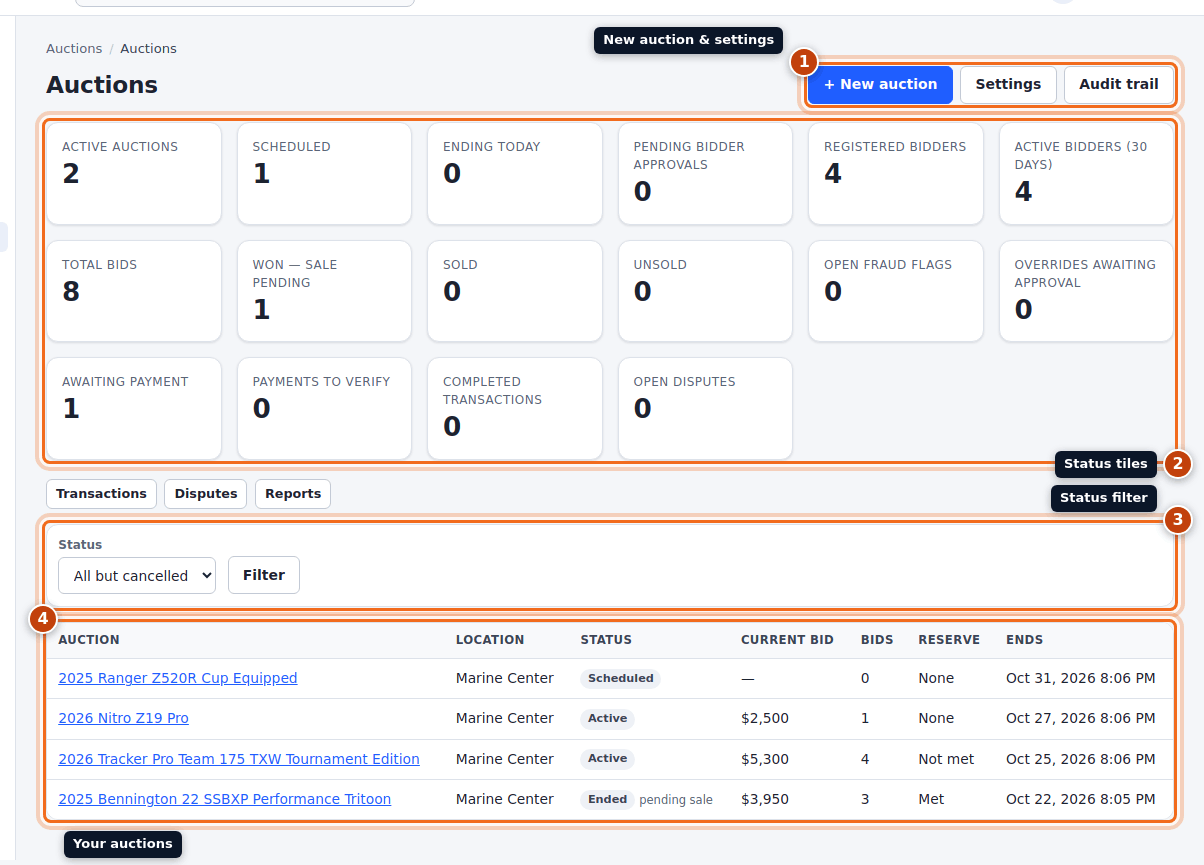The height and width of the screenshot is (865, 1204).
Task: Select the Active Bidders (30 days) tile
Action: 1086,174
